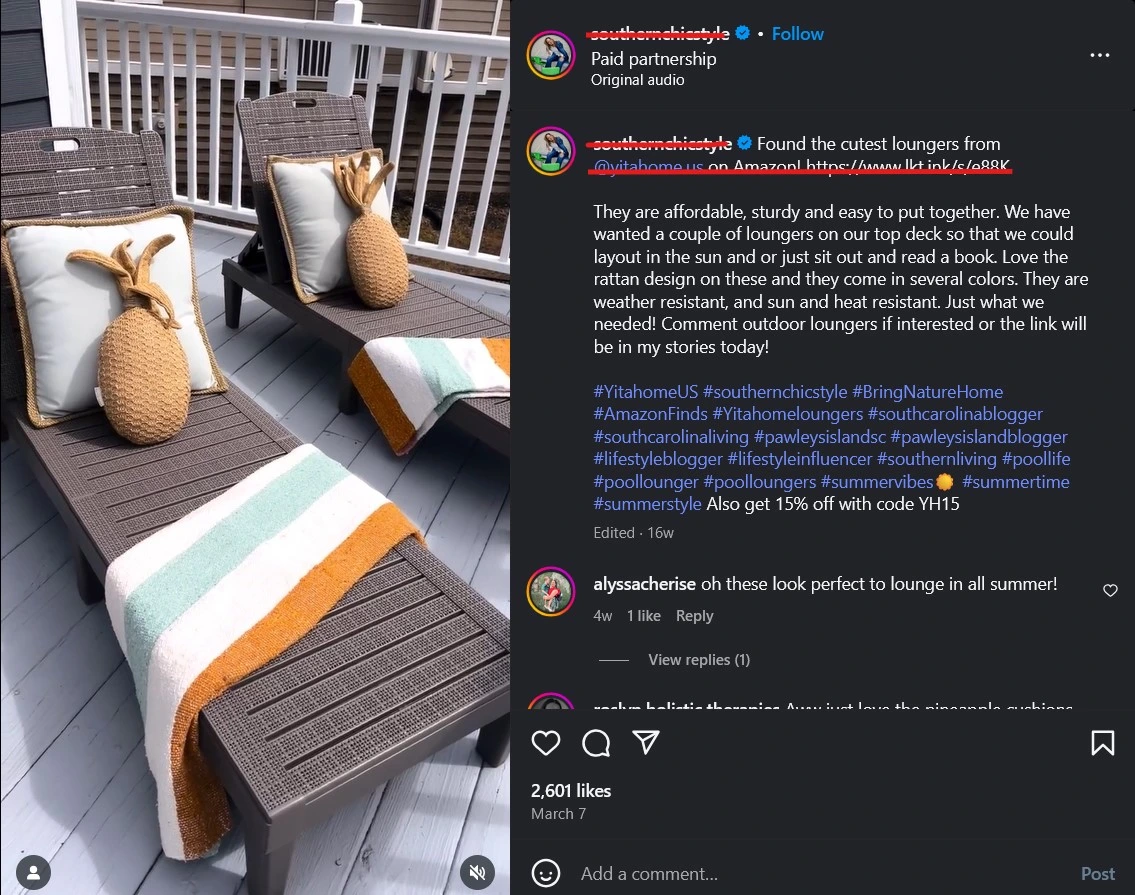This screenshot has width=1135, height=895.
Task: Open southernchicstyle's profile picture
Action: click(x=551, y=55)
